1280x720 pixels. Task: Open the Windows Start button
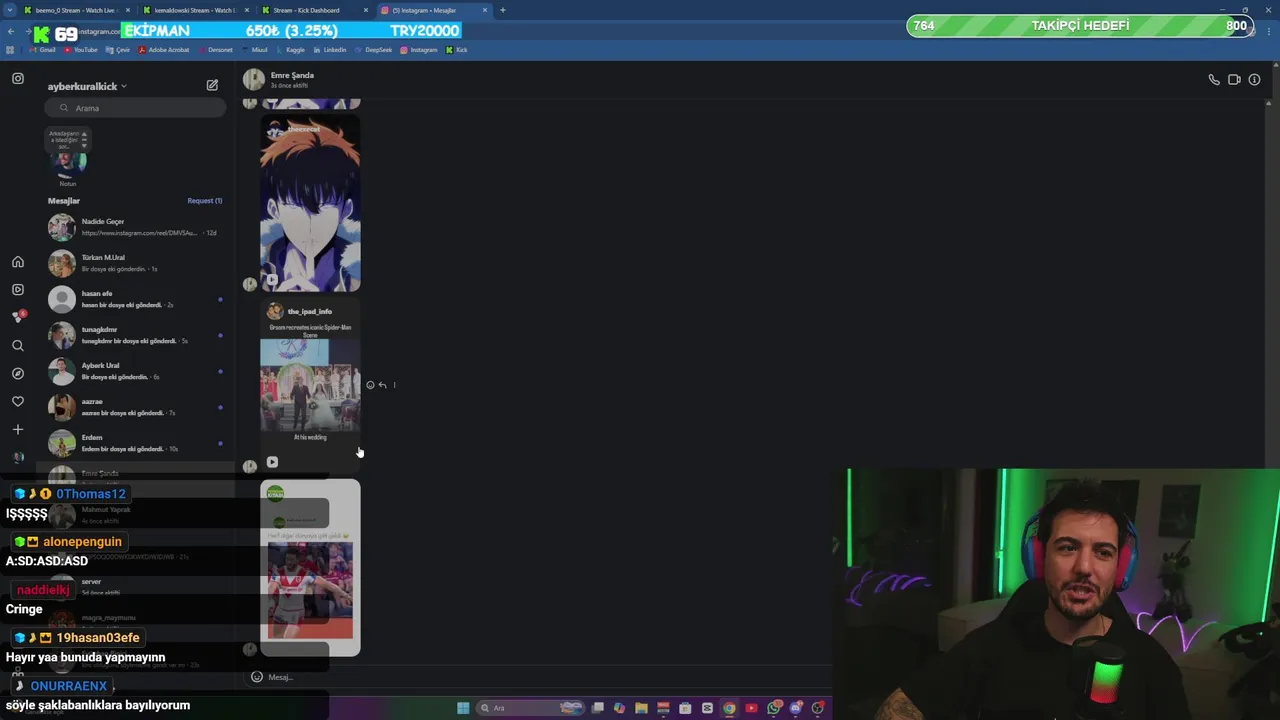click(x=463, y=708)
